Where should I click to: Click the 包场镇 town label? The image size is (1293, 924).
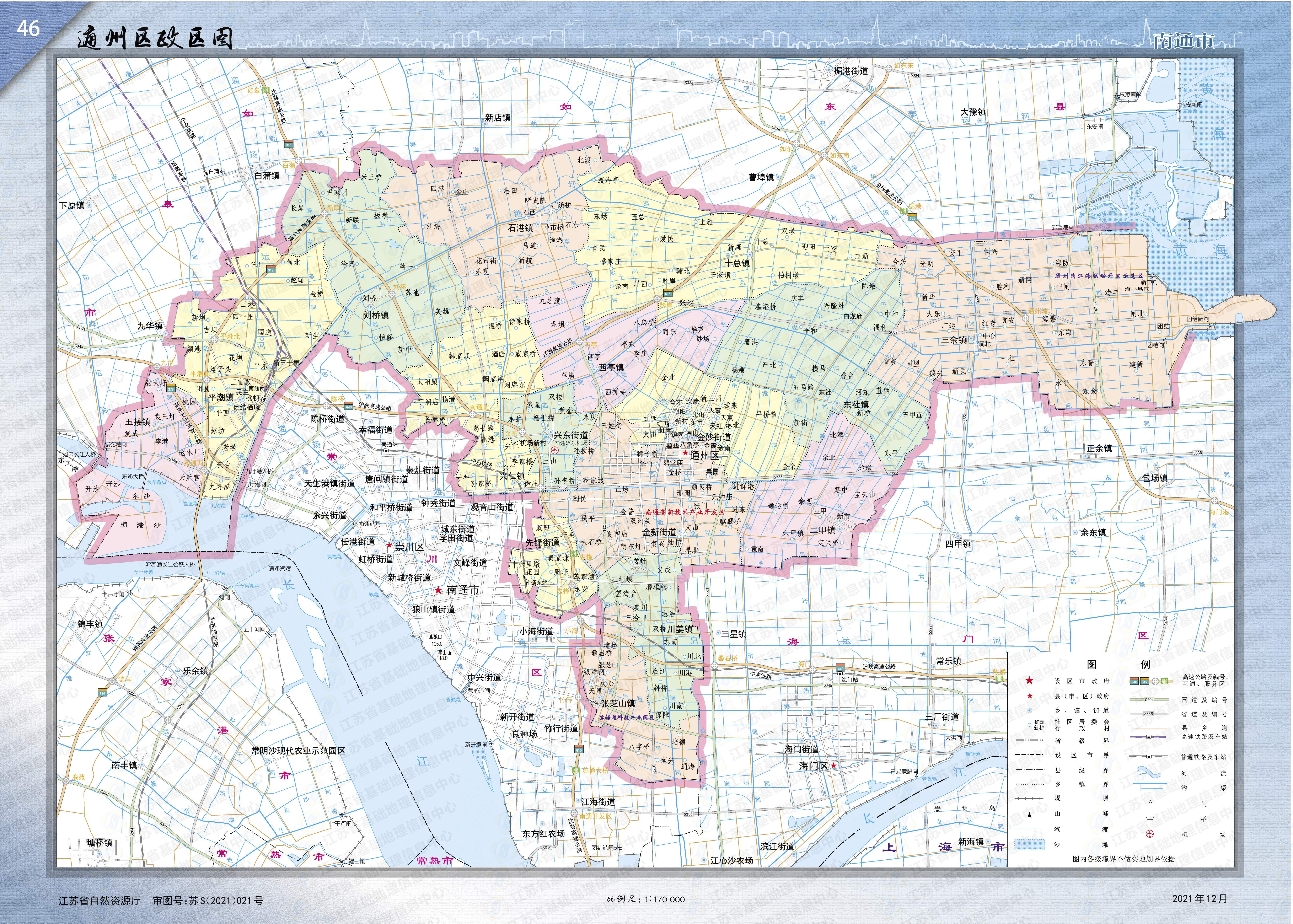pyautogui.click(x=1155, y=478)
